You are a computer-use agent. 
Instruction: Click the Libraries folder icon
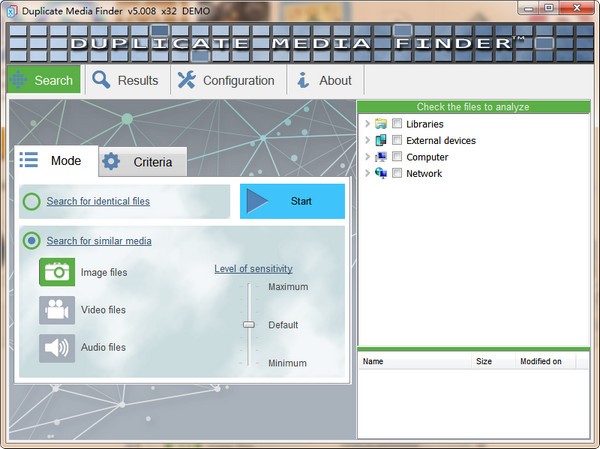(381, 124)
